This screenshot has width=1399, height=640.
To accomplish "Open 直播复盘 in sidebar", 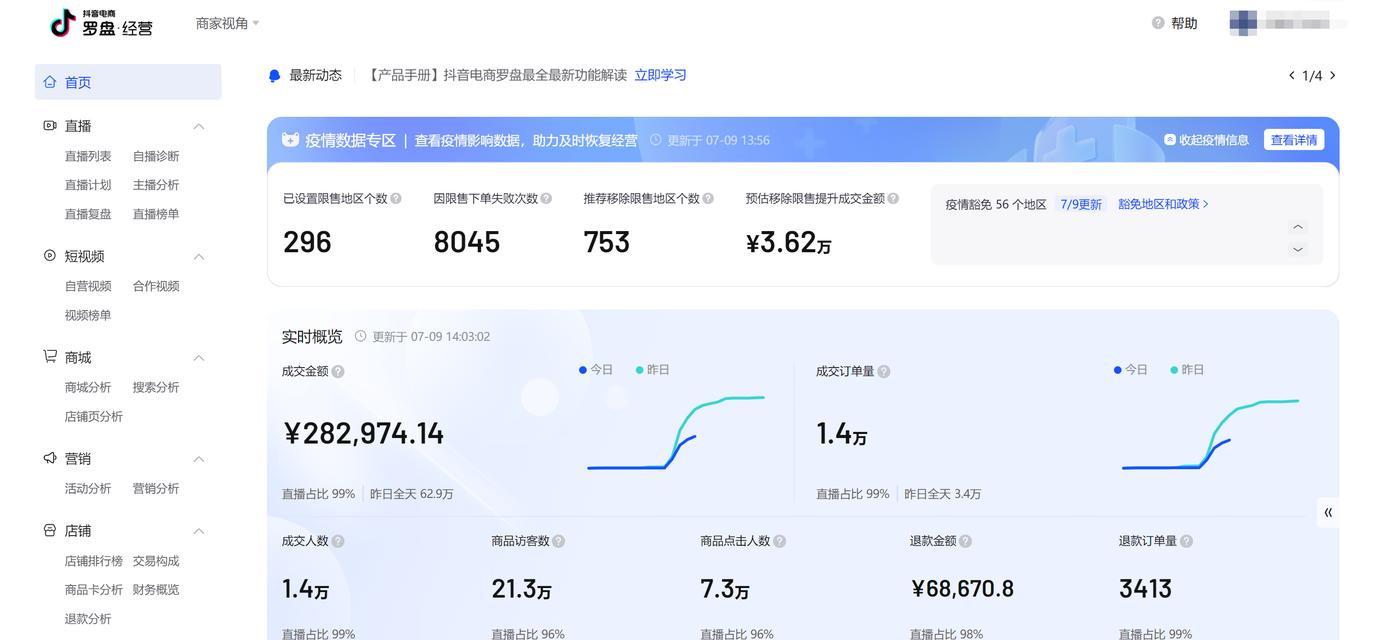I will point(88,214).
